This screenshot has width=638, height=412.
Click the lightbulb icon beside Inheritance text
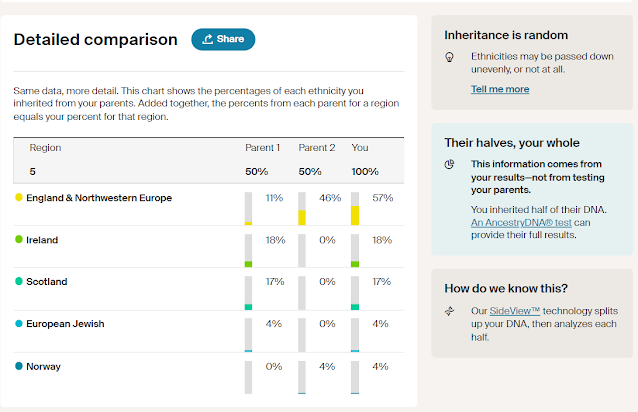pos(450,57)
